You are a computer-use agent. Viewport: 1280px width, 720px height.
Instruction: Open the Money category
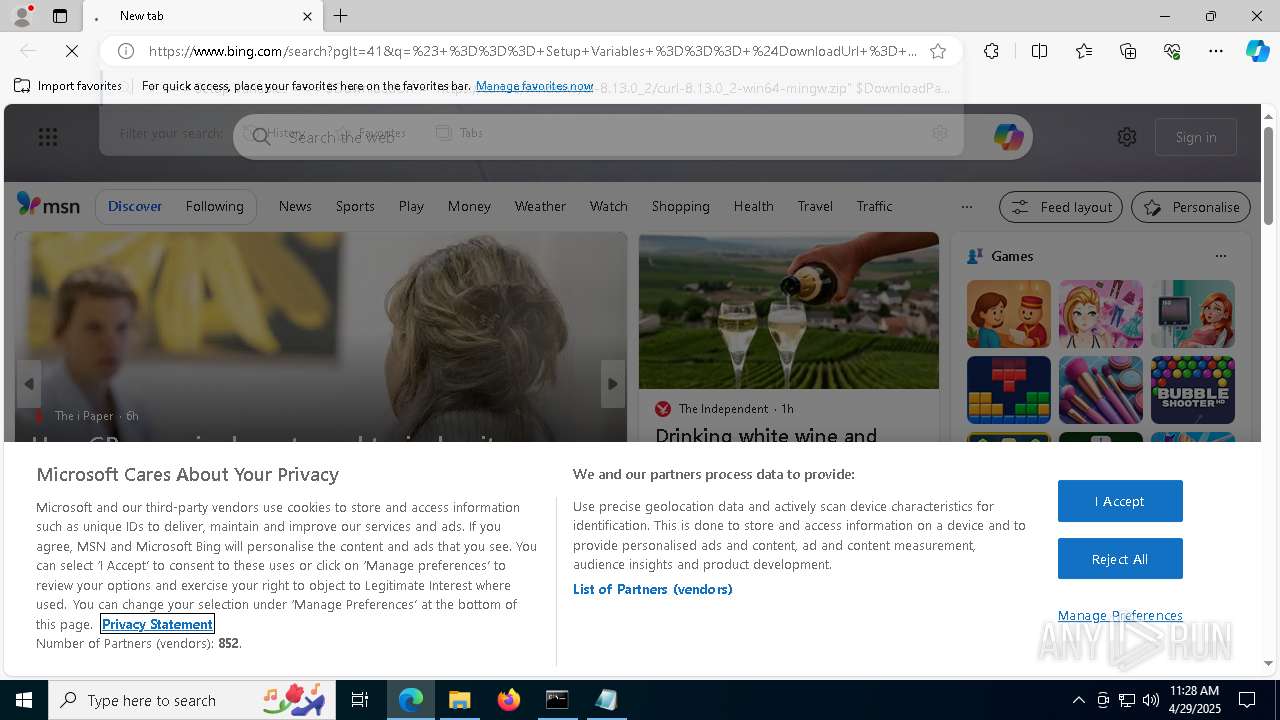(x=469, y=206)
